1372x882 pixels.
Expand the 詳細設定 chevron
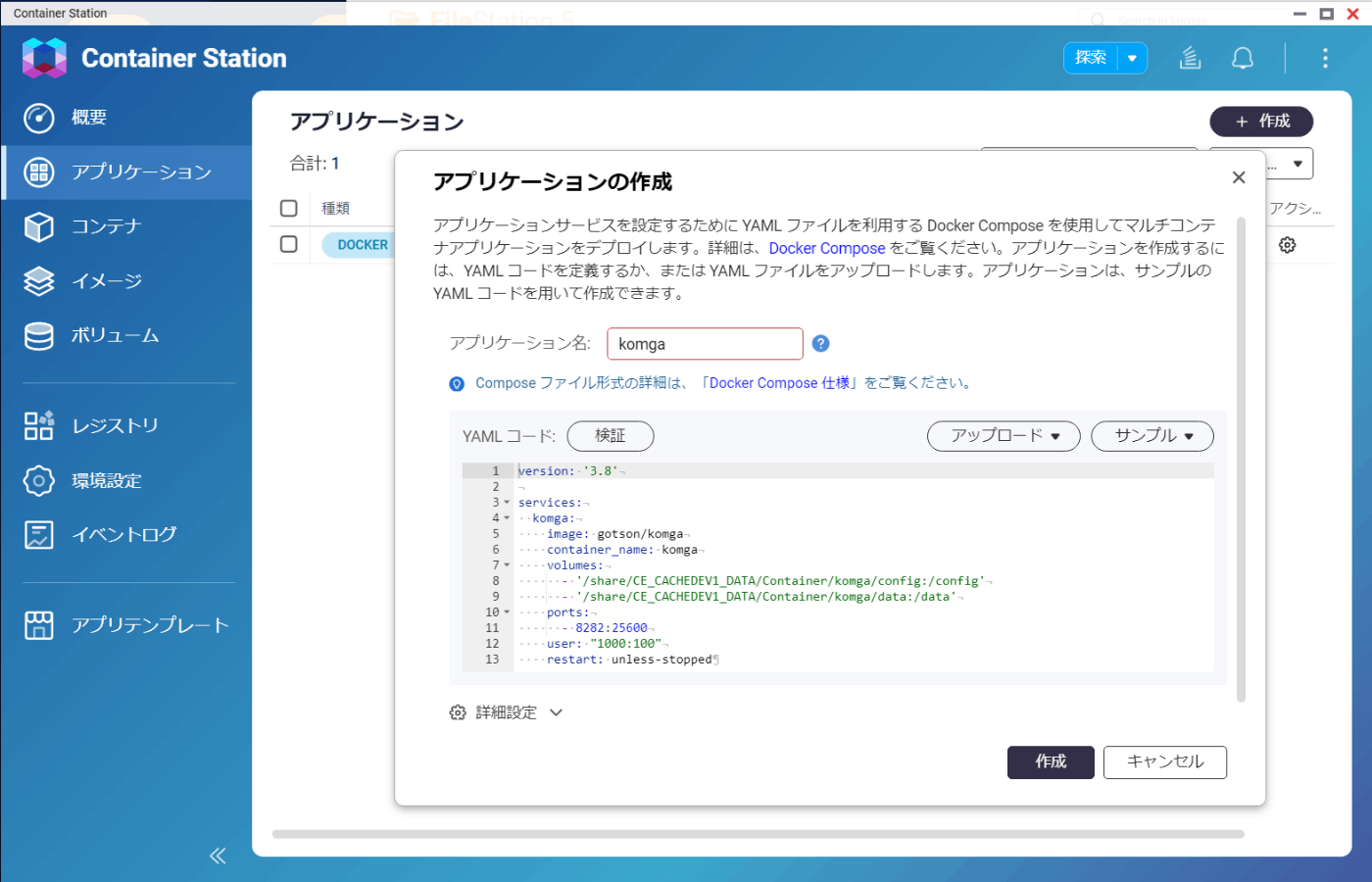pyautogui.click(x=557, y=712)
